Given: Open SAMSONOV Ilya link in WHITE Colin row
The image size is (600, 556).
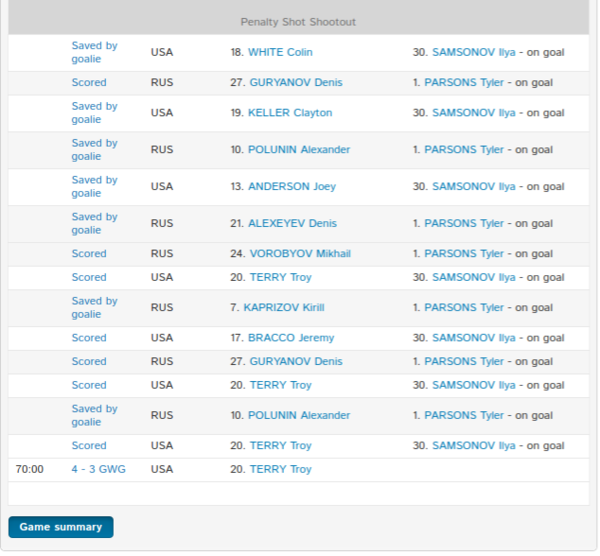Looking at the screenshot, I should coord(474,52).
